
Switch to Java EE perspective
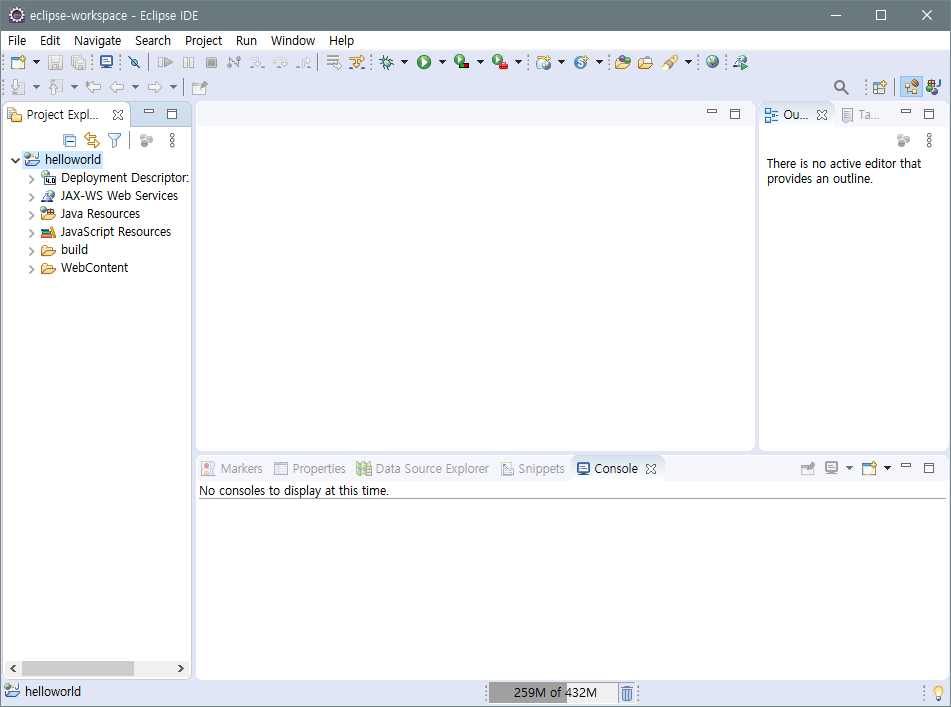click(x=911, y=87)
